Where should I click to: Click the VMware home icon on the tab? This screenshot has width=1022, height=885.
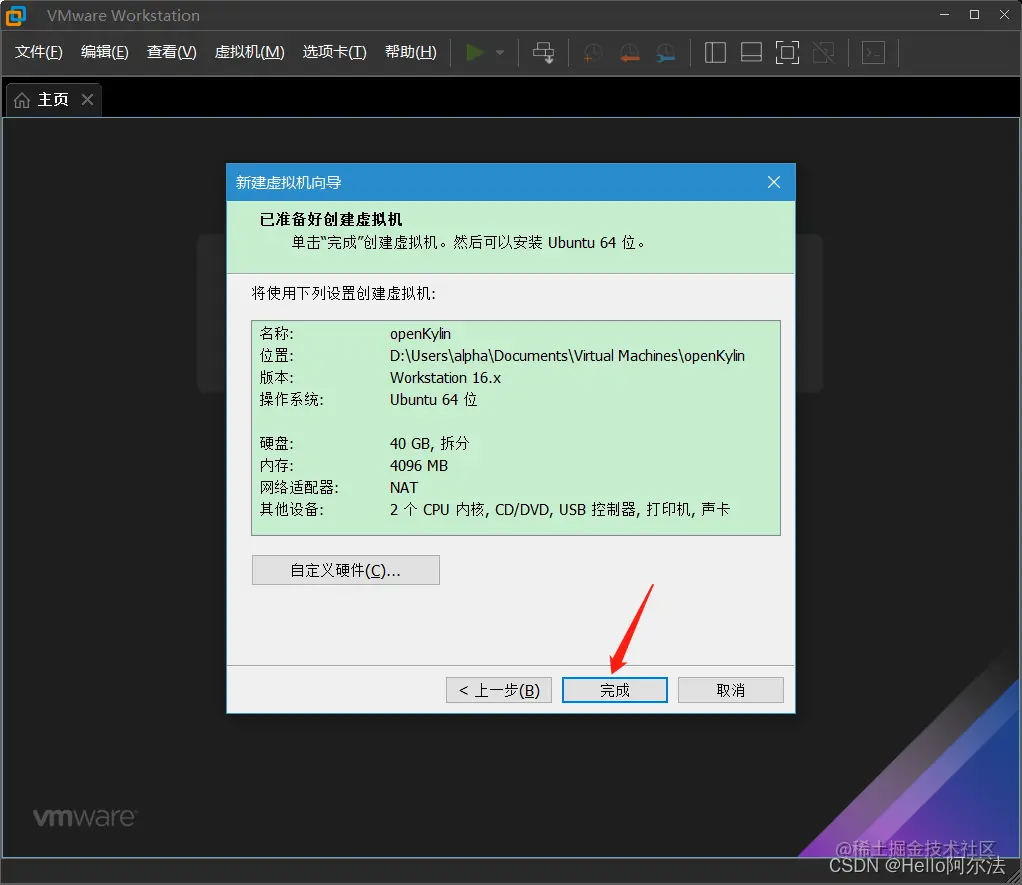21,99
